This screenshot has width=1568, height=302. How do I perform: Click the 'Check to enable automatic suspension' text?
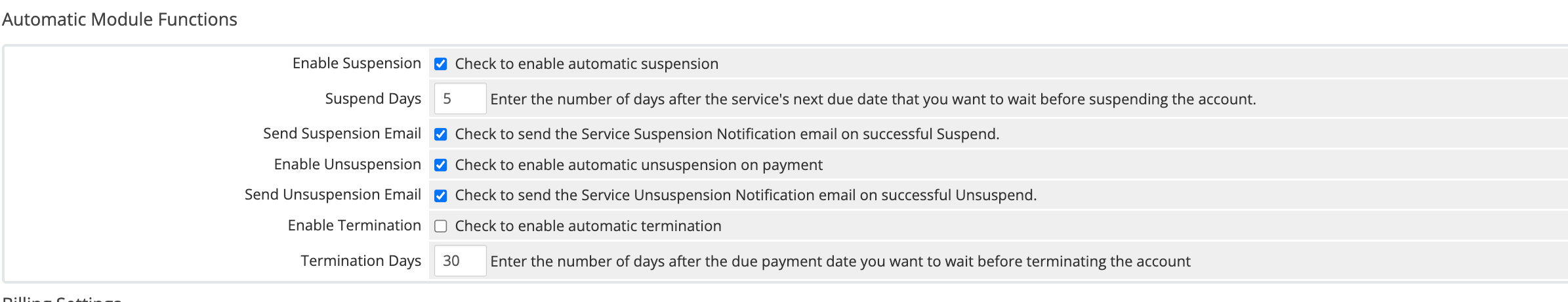coord(587,64)
